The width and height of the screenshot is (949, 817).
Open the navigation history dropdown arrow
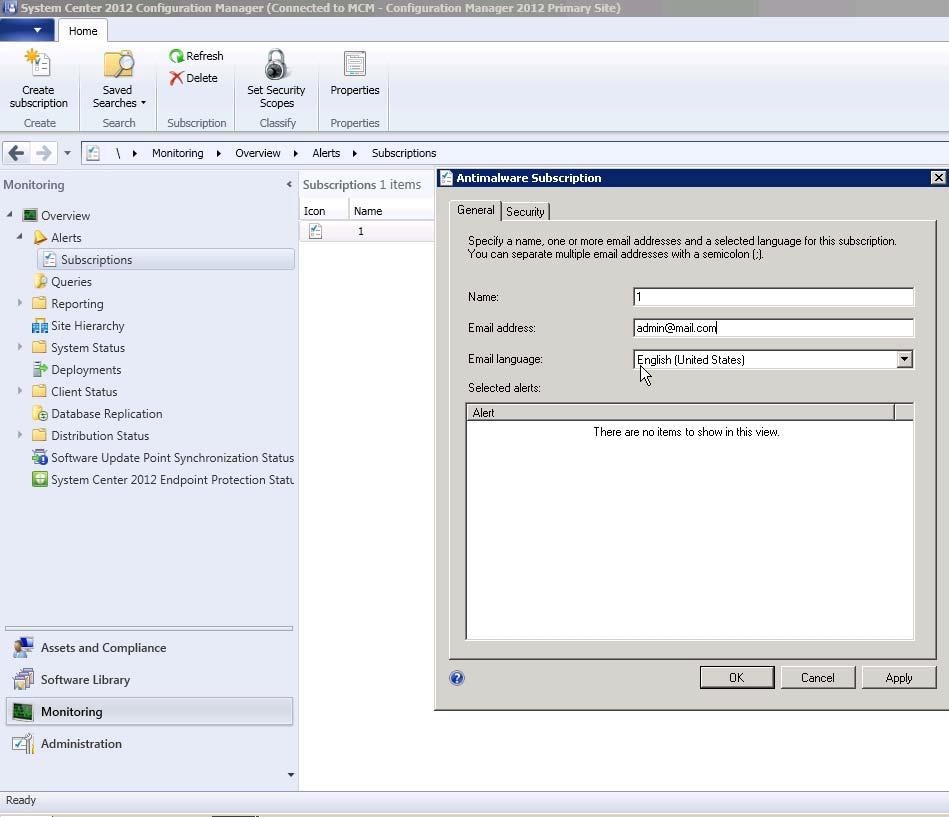(67, 153)
